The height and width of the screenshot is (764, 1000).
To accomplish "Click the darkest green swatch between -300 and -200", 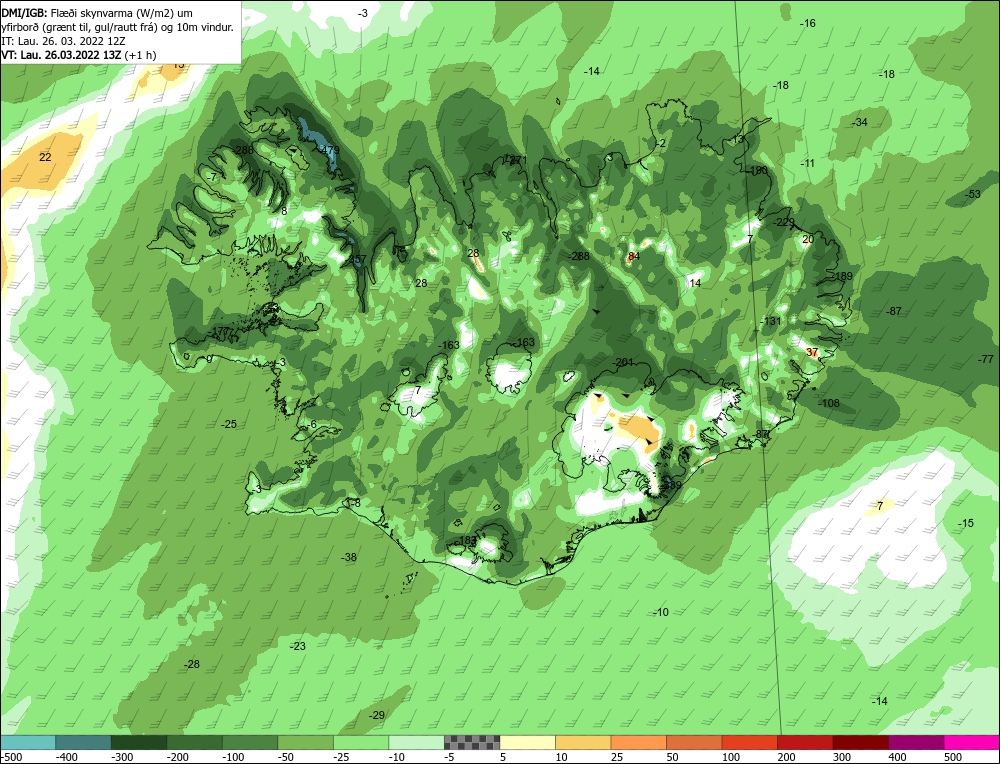I will click(139, 742).
